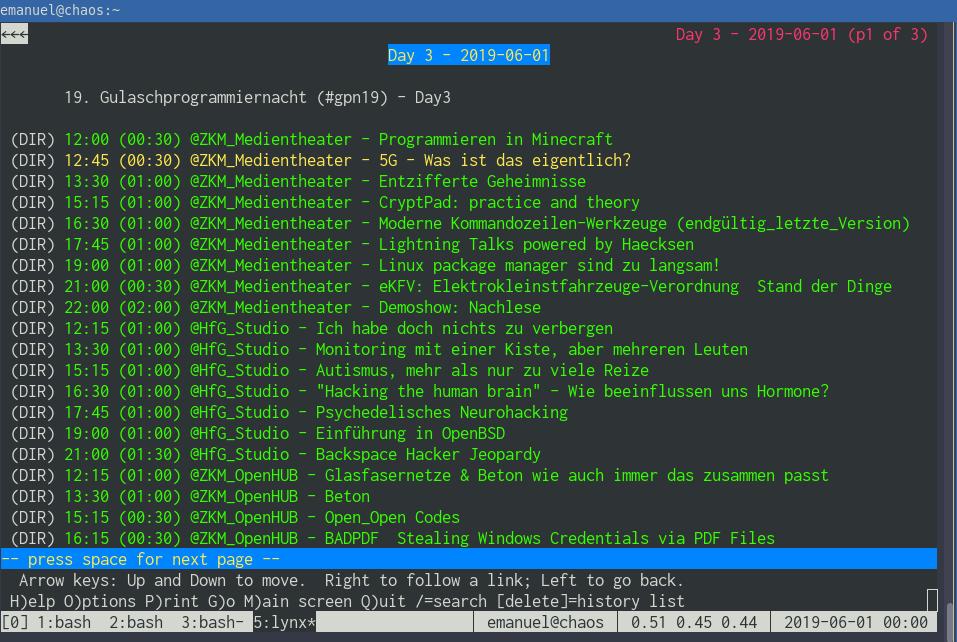Click the 'Q)uit' command in lynx footer
This screenshot has width=957, height=642.
coord(383,602)
